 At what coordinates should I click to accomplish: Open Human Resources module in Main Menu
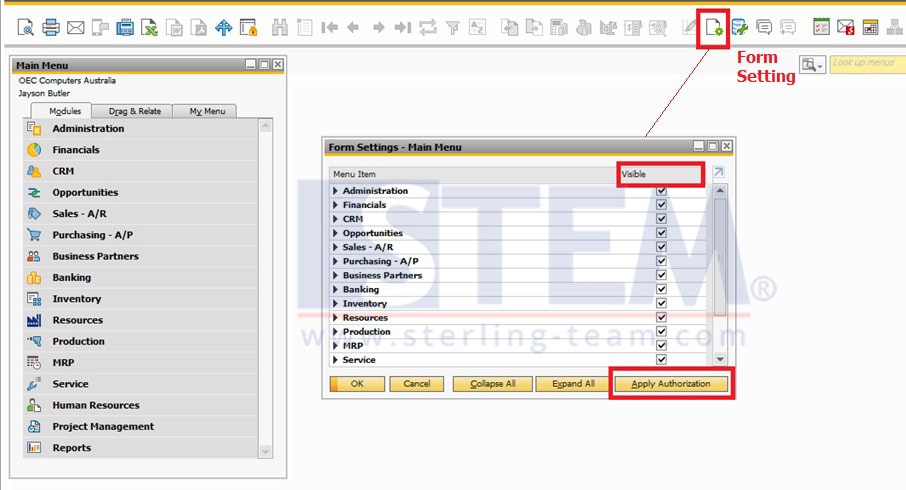pyautogui.click(x=140, y=405)
